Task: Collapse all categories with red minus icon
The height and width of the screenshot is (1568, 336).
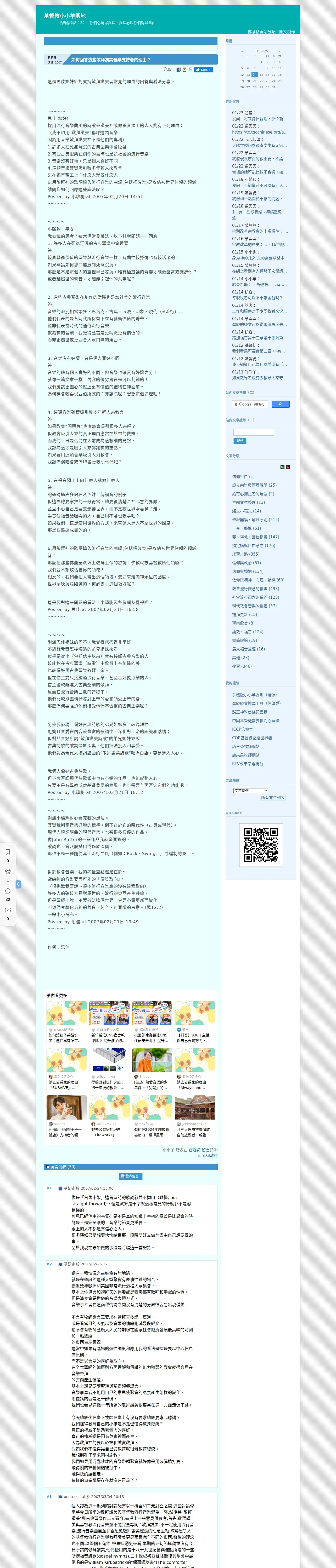Action: coord(288,468)
